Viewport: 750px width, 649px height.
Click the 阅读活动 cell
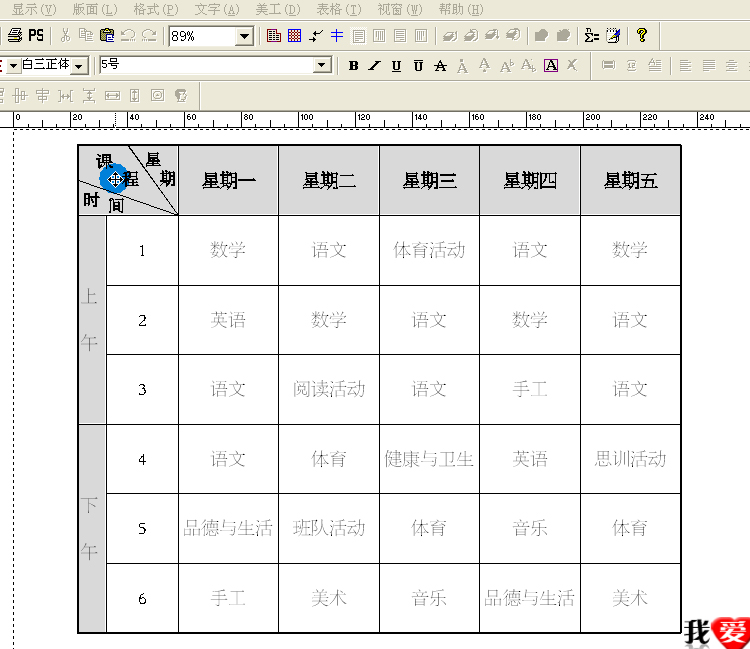click(329, 389)
